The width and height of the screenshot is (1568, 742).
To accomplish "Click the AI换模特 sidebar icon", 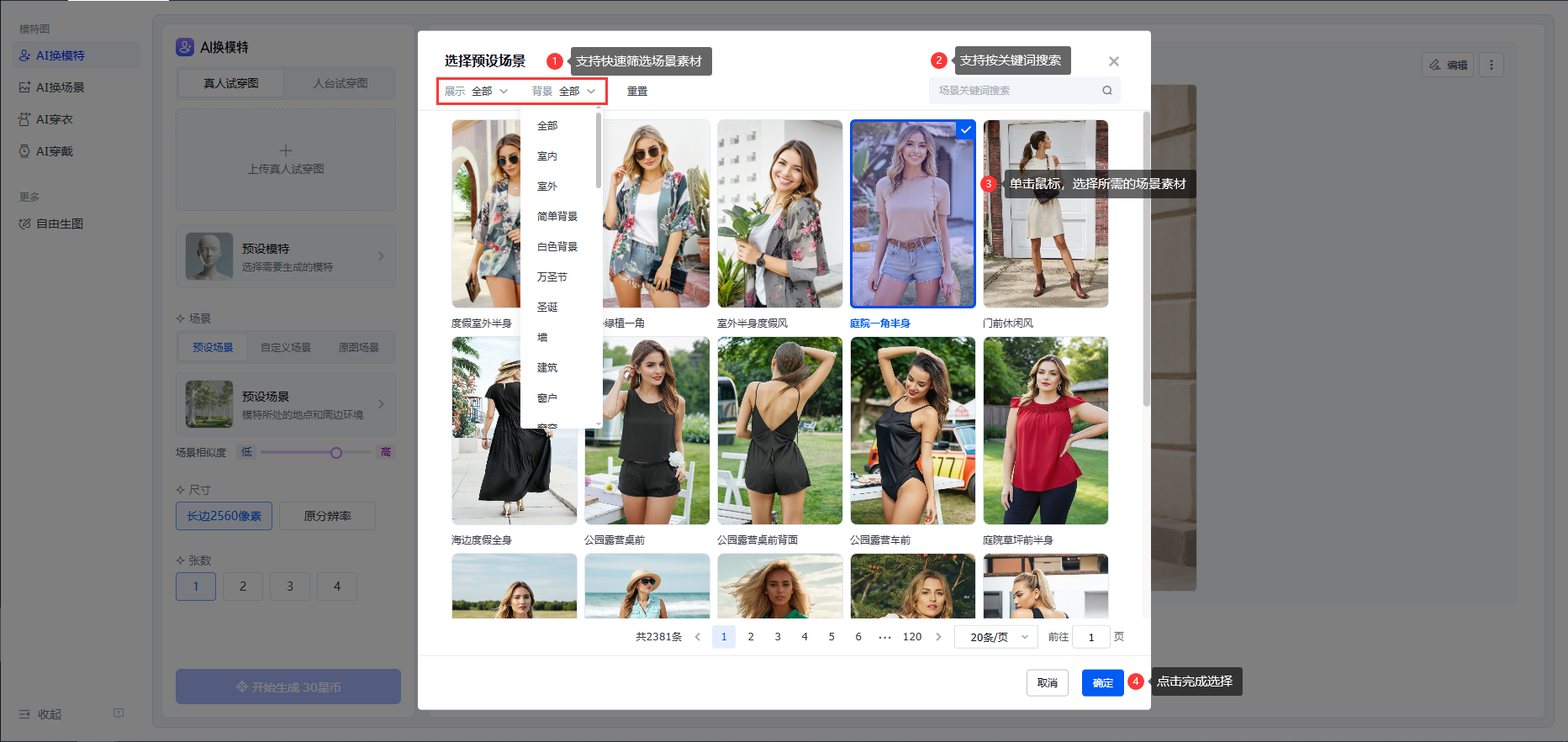I will click(x=24, y=55).
